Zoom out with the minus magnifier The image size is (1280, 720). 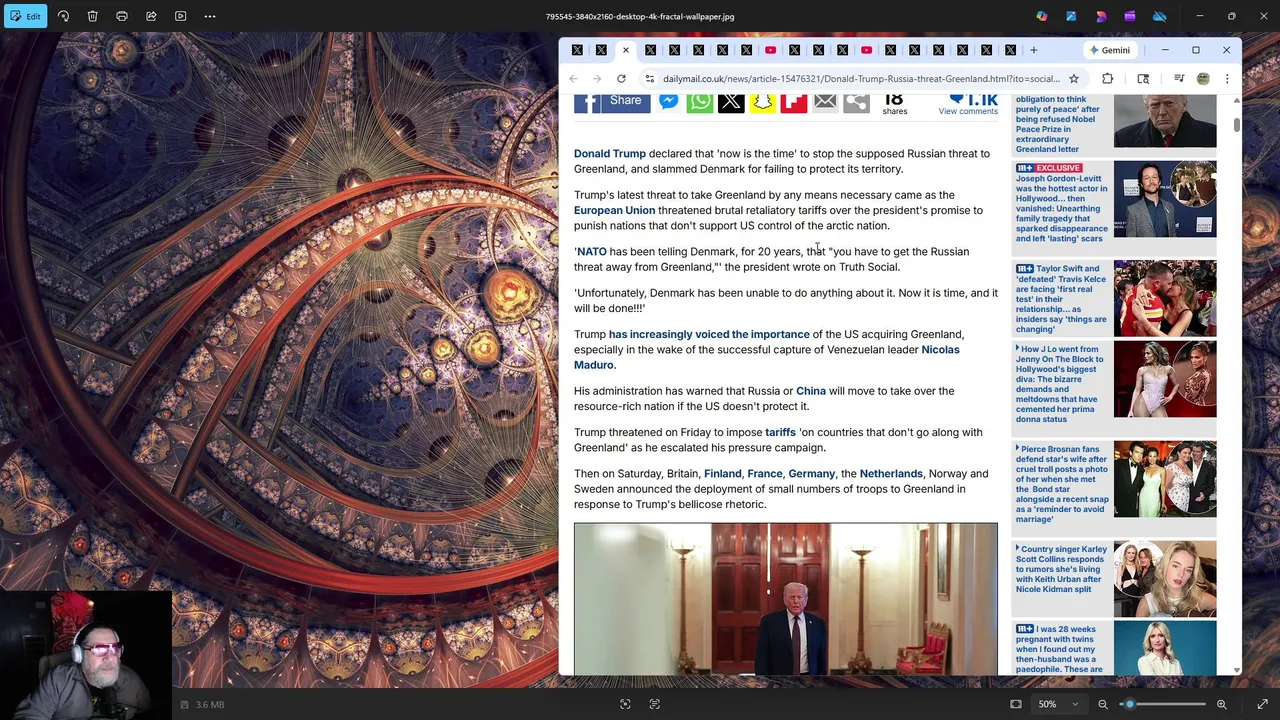(1103, 704)
